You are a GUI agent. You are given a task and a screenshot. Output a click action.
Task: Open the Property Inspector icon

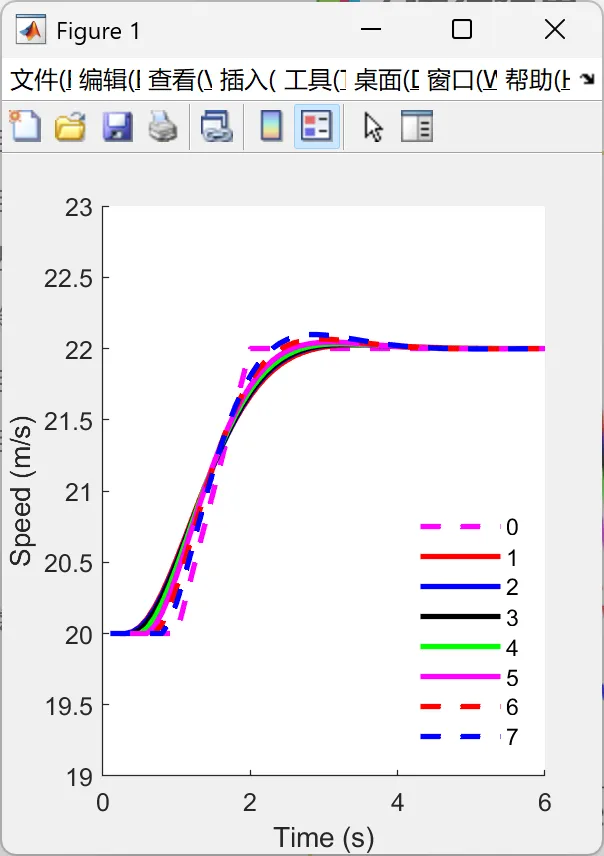click(x=417, y=126)
